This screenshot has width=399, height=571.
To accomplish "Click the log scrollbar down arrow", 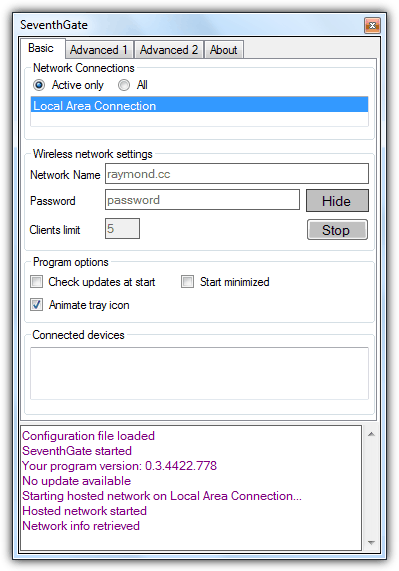I will [371, 543].
